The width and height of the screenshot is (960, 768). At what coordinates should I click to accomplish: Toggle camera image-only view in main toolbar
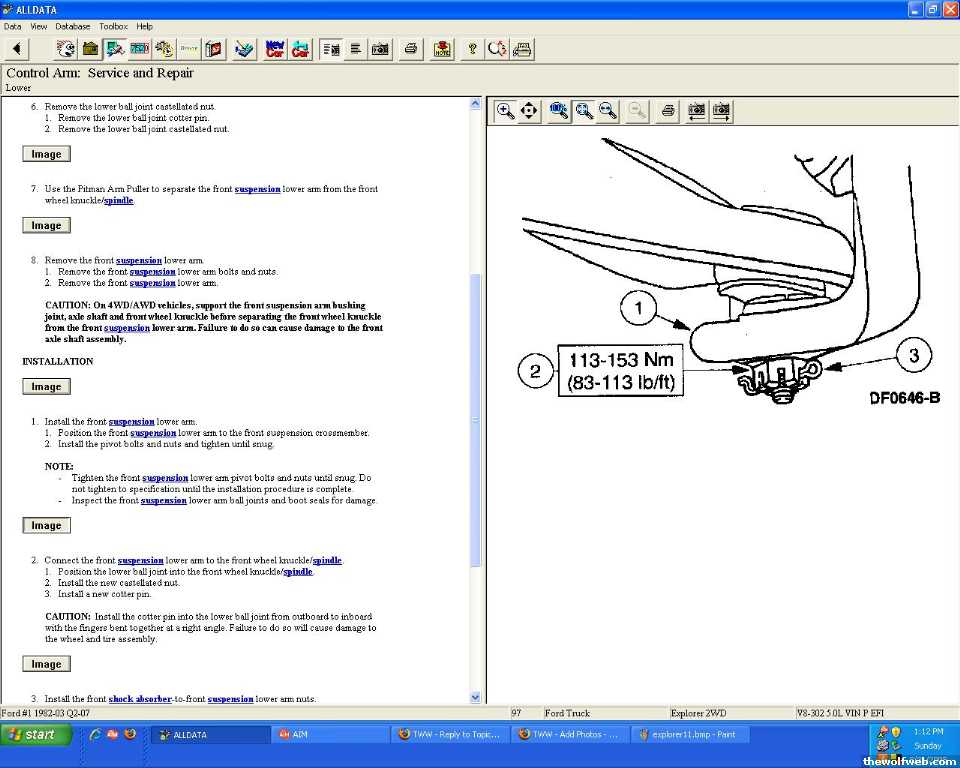click(380, 48)
